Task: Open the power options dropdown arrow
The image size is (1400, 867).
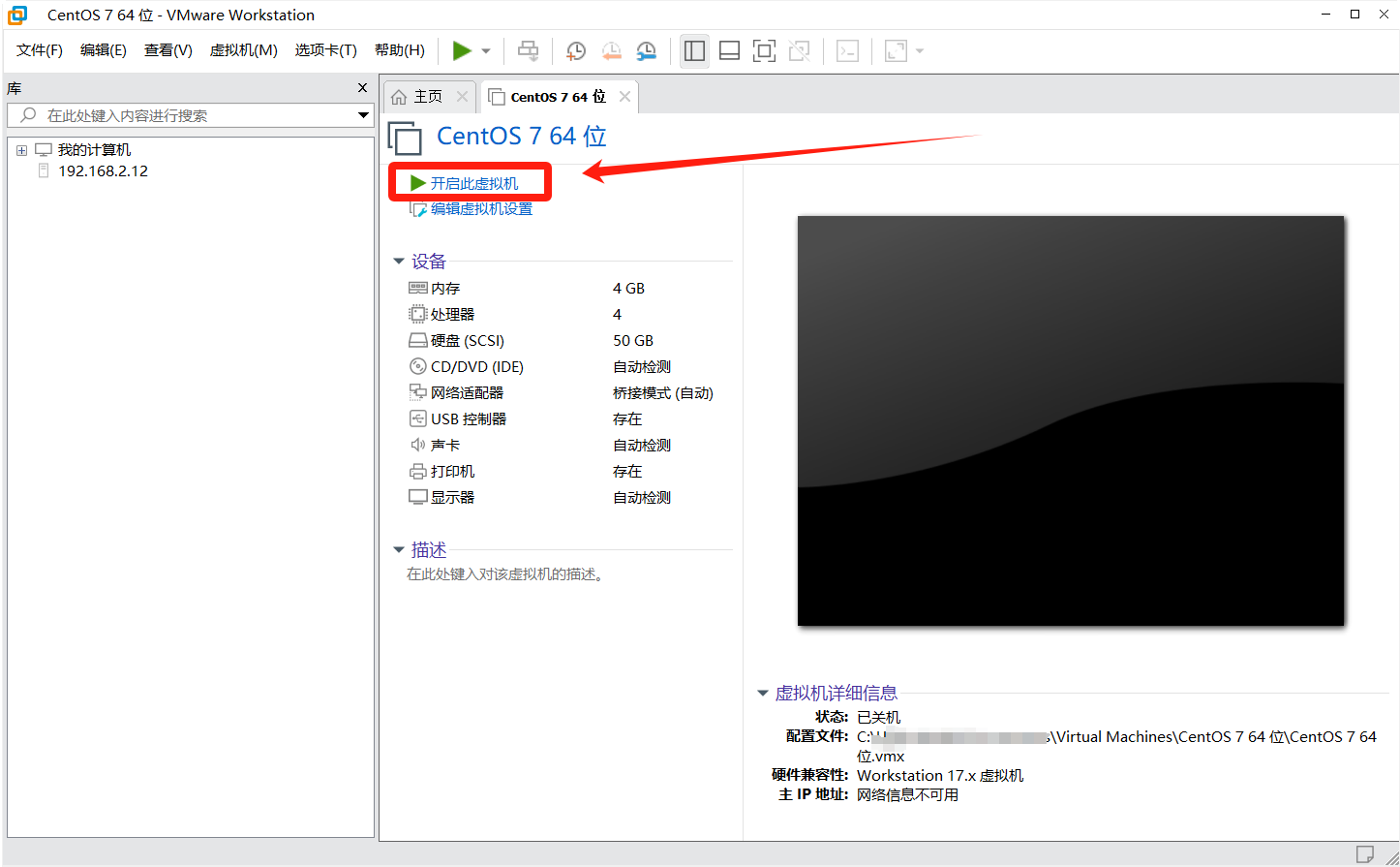Action: coord(486,51)
